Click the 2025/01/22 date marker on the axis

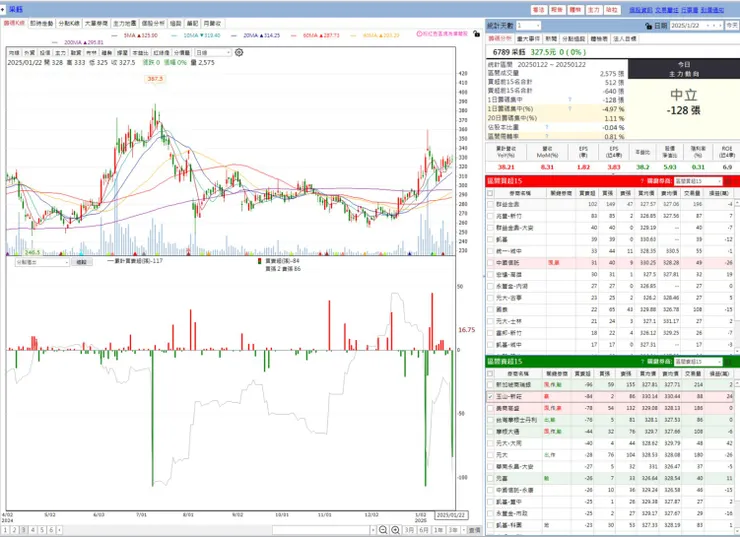(x=451, y=515)
